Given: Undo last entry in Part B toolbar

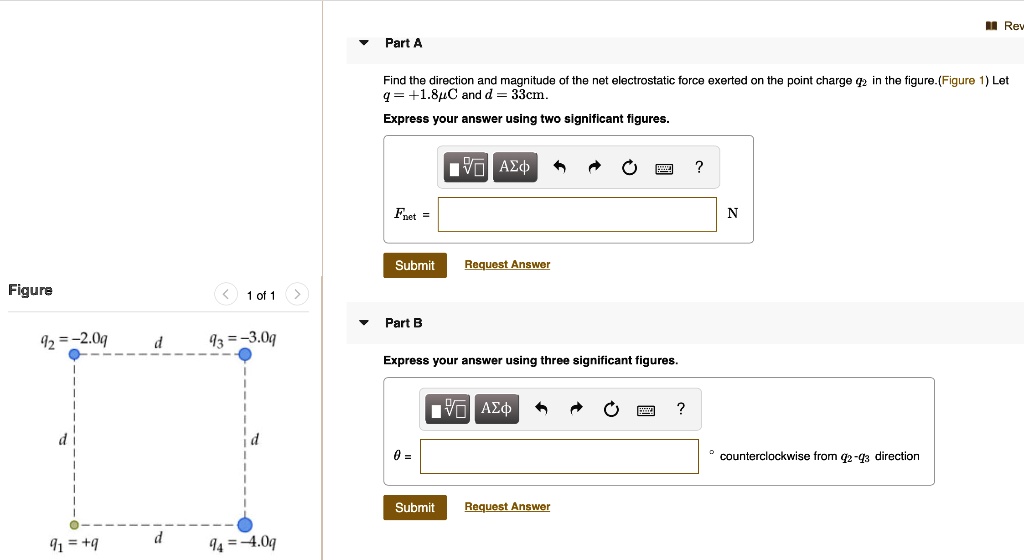Looking at the screenshot, I should tap(541, 409).
